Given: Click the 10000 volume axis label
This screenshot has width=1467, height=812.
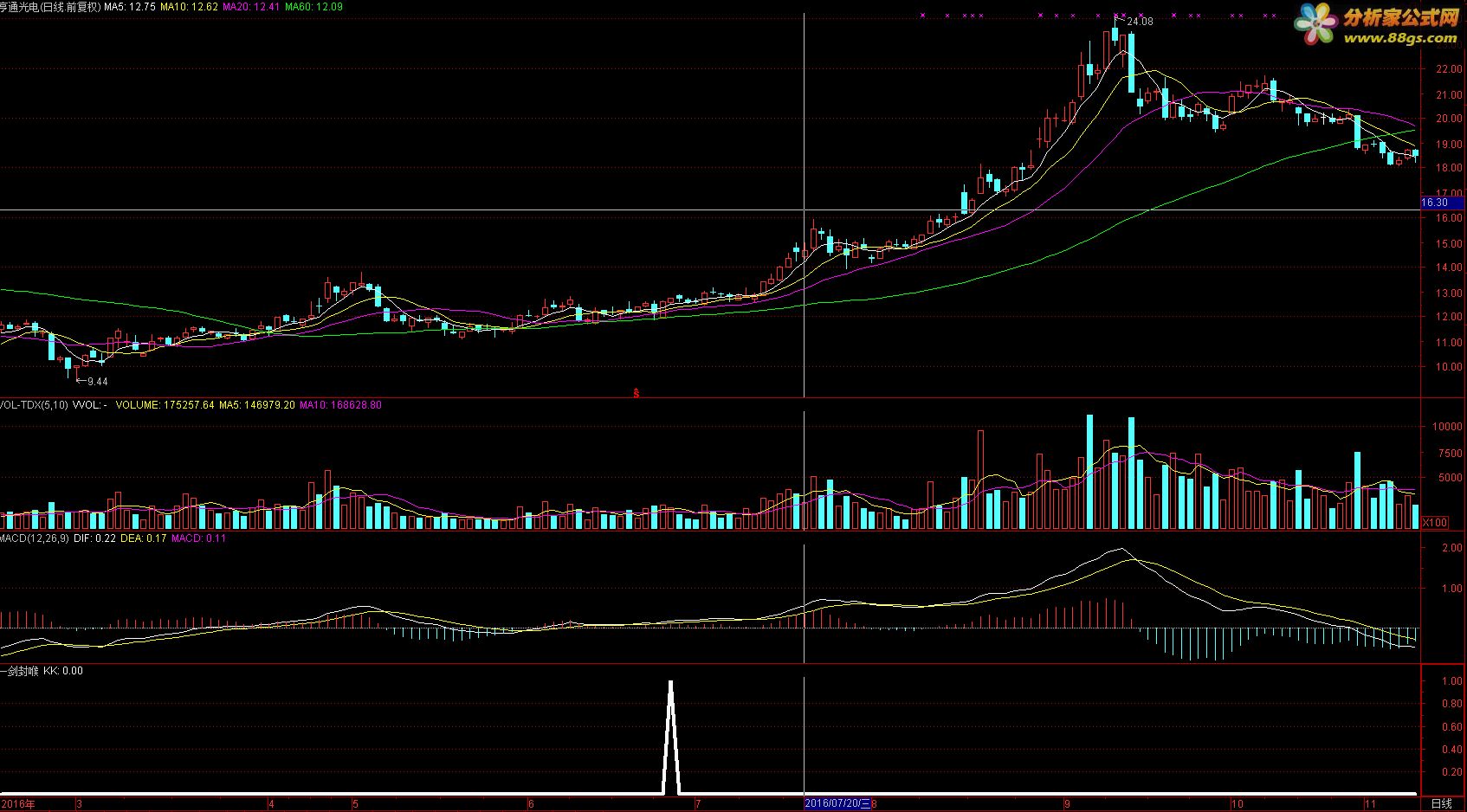Looking at the screenshot, I should (x=1447, y=427).
